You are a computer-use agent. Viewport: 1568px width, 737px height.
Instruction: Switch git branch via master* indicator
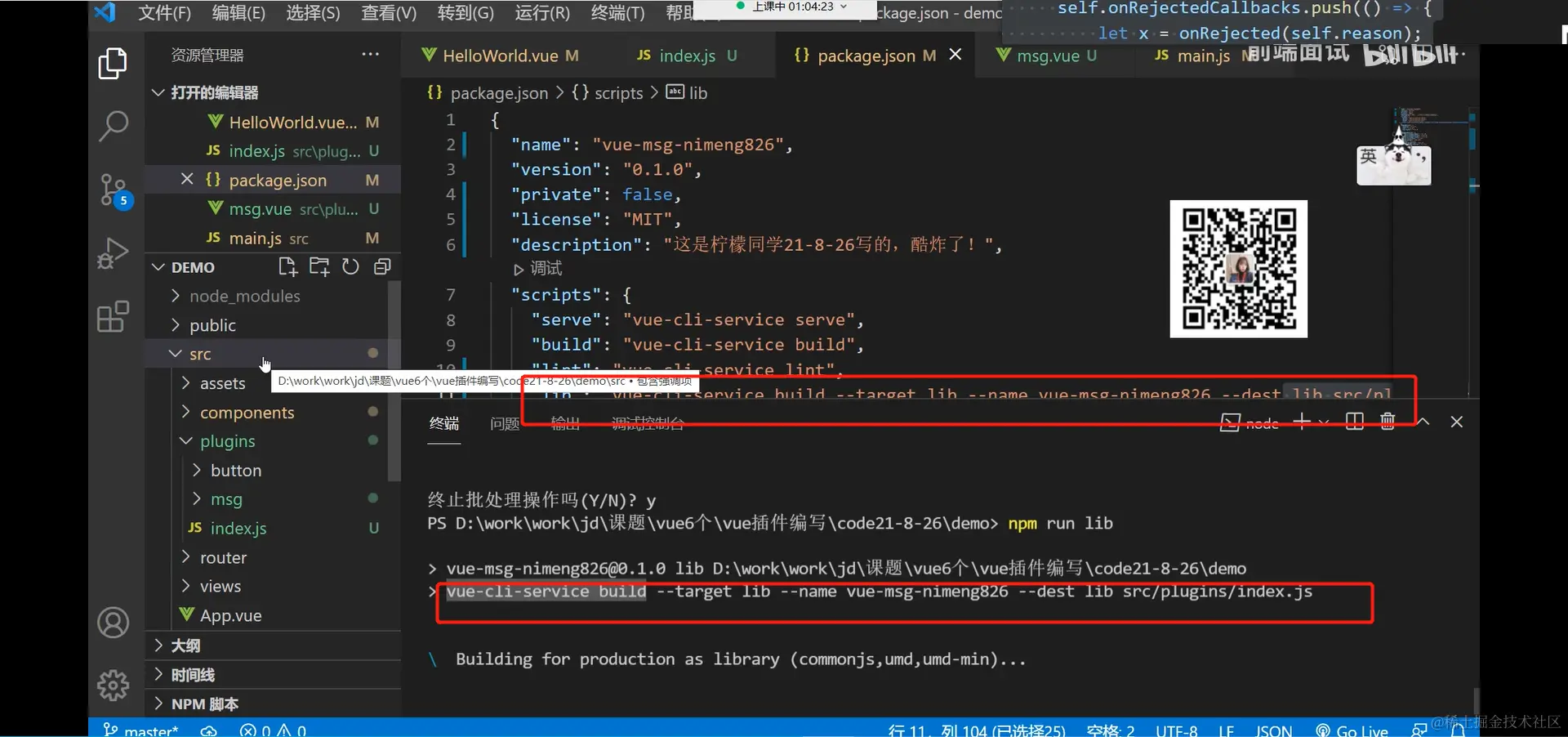tap(140, 730)
